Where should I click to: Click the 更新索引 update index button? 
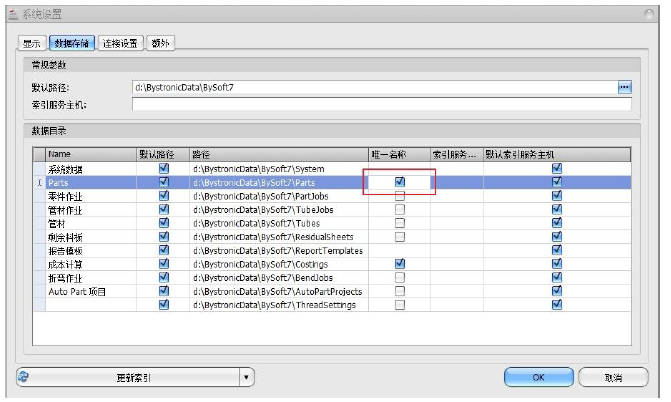coord(134,377)
